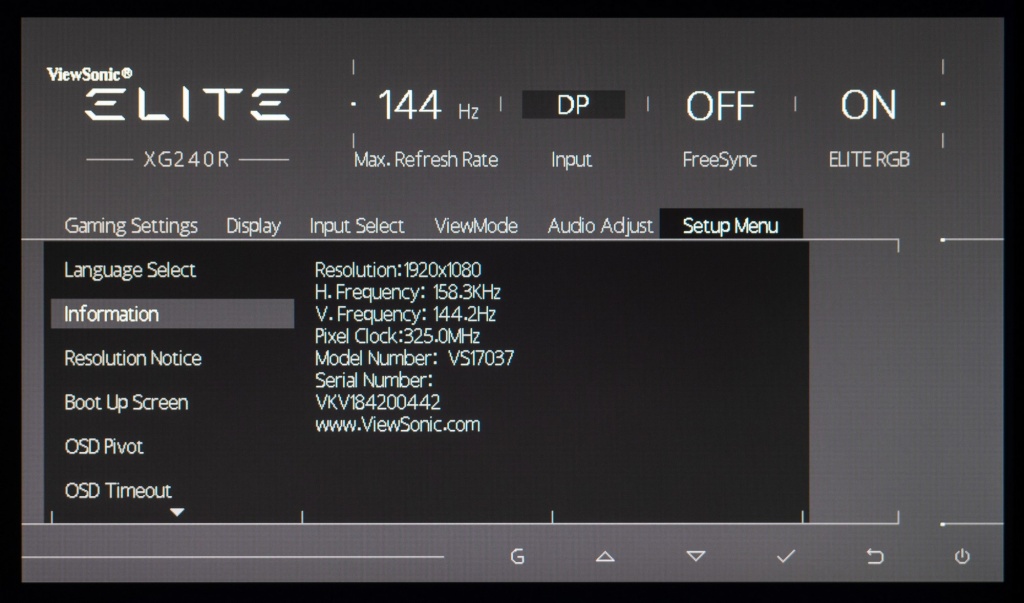Click the serial number VKV184200442
1024x603 pixels.
tap(378, 402)
